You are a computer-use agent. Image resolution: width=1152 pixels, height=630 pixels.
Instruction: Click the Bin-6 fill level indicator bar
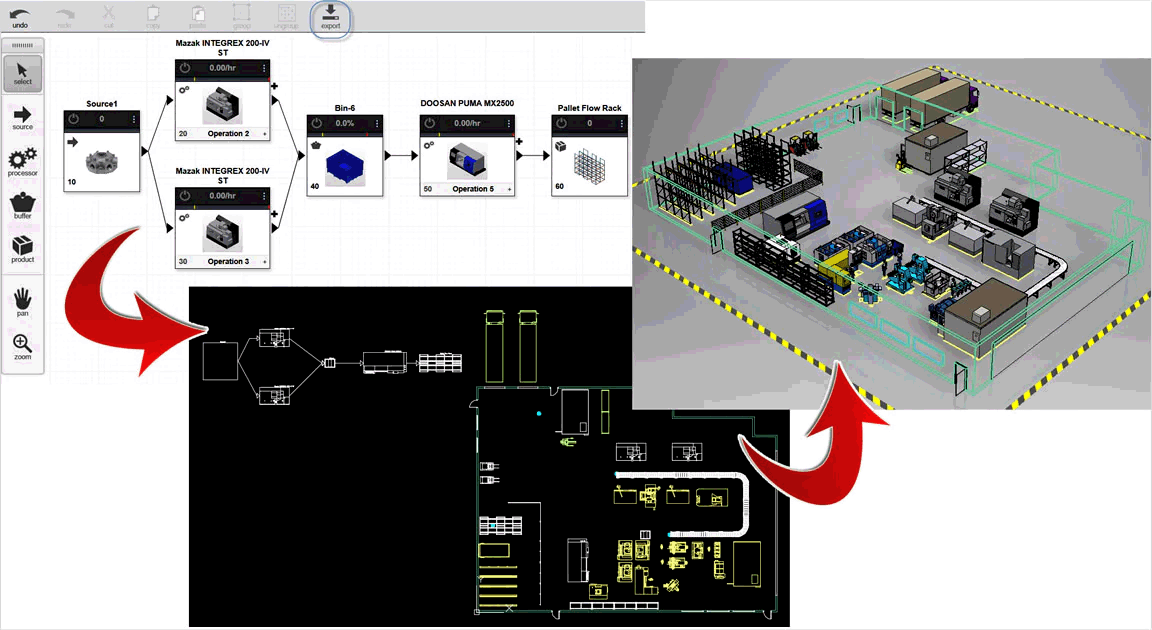[345, 134]
